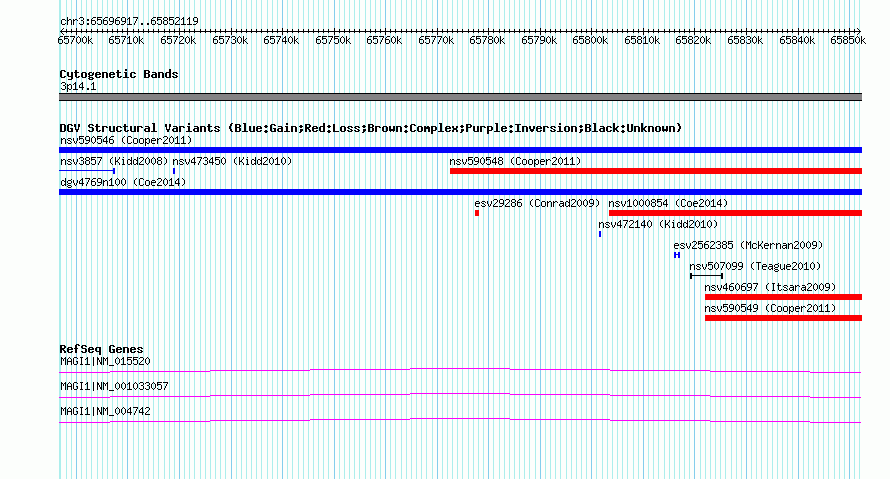890x479 pixels.
Task: Open MAGI1|NM_015520 gene label
Action: pos(105,362)
